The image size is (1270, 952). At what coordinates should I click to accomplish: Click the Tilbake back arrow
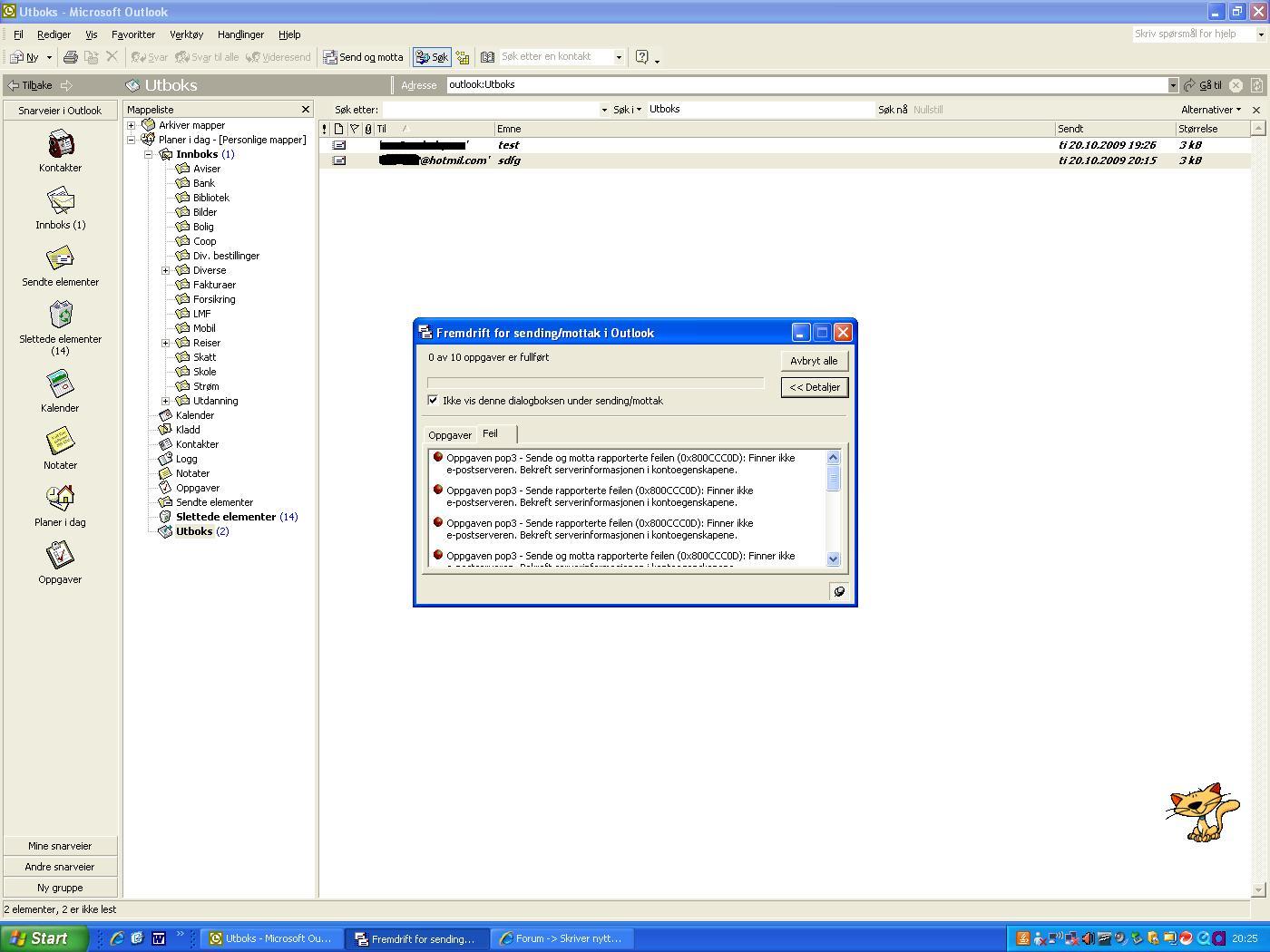pyautogui.click(x=31, y=85)
